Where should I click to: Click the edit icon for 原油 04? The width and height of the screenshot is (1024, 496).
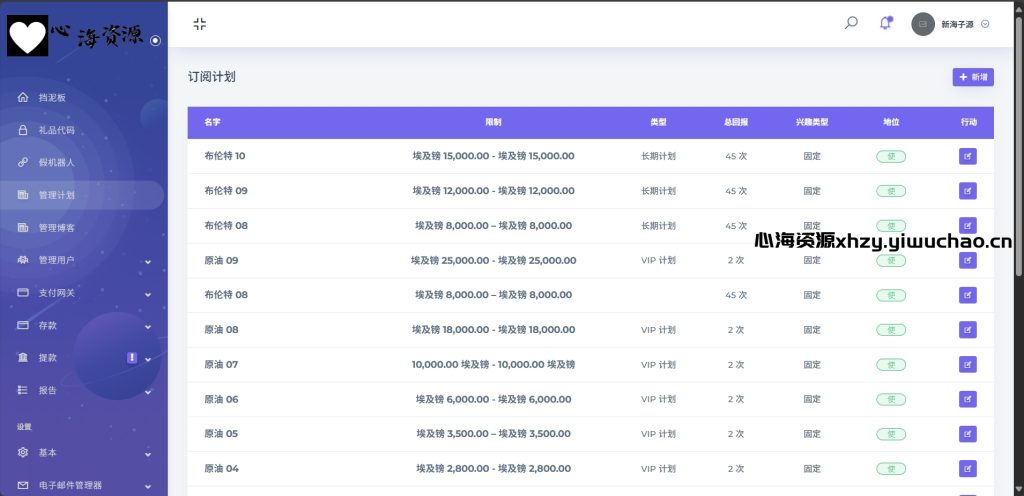(967, 468)
